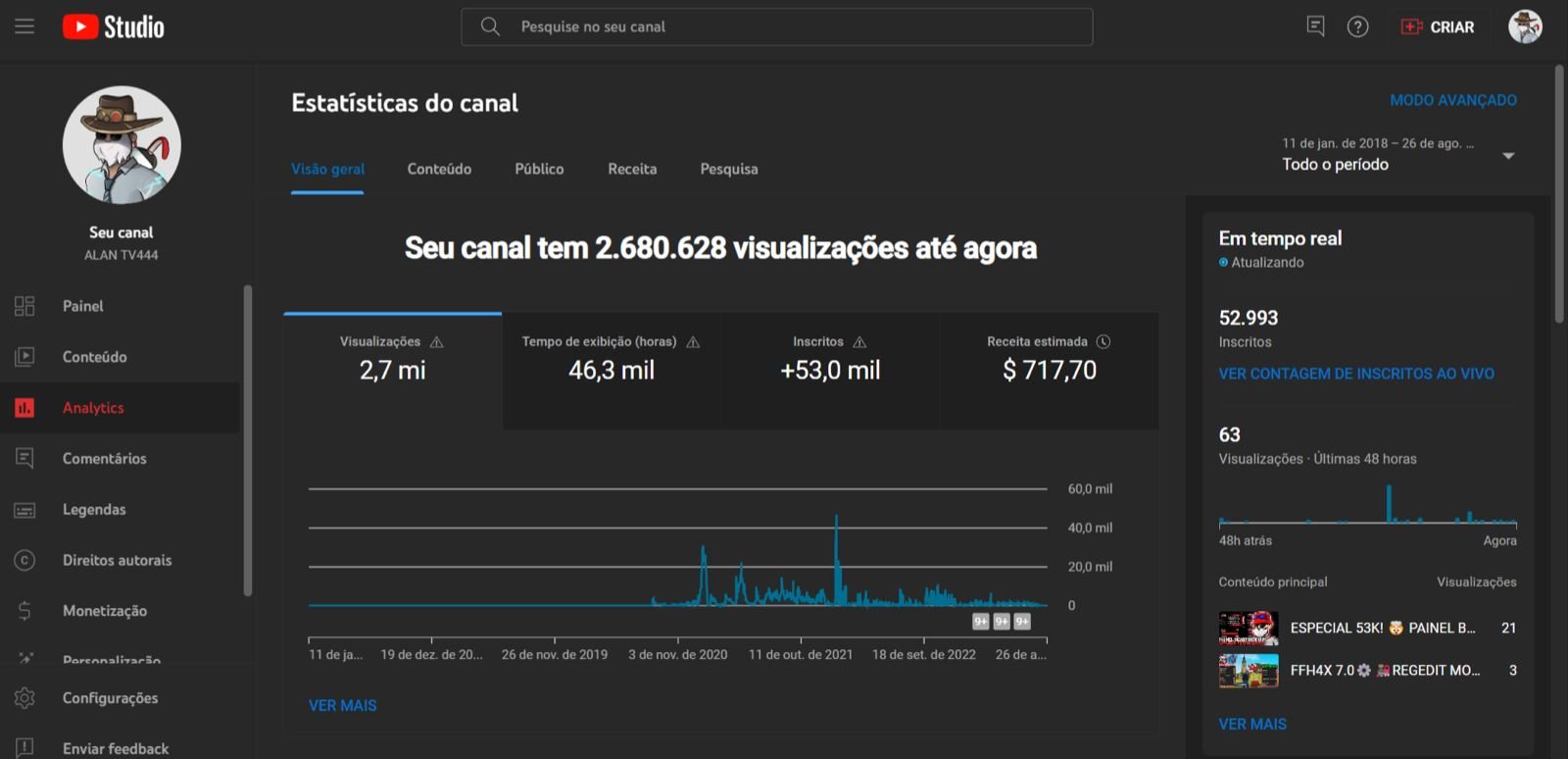Image resolution: width=1568 pixels, height=759 pixels.
Task: Click the ALAN TV444 channel name
Action: 122,255
